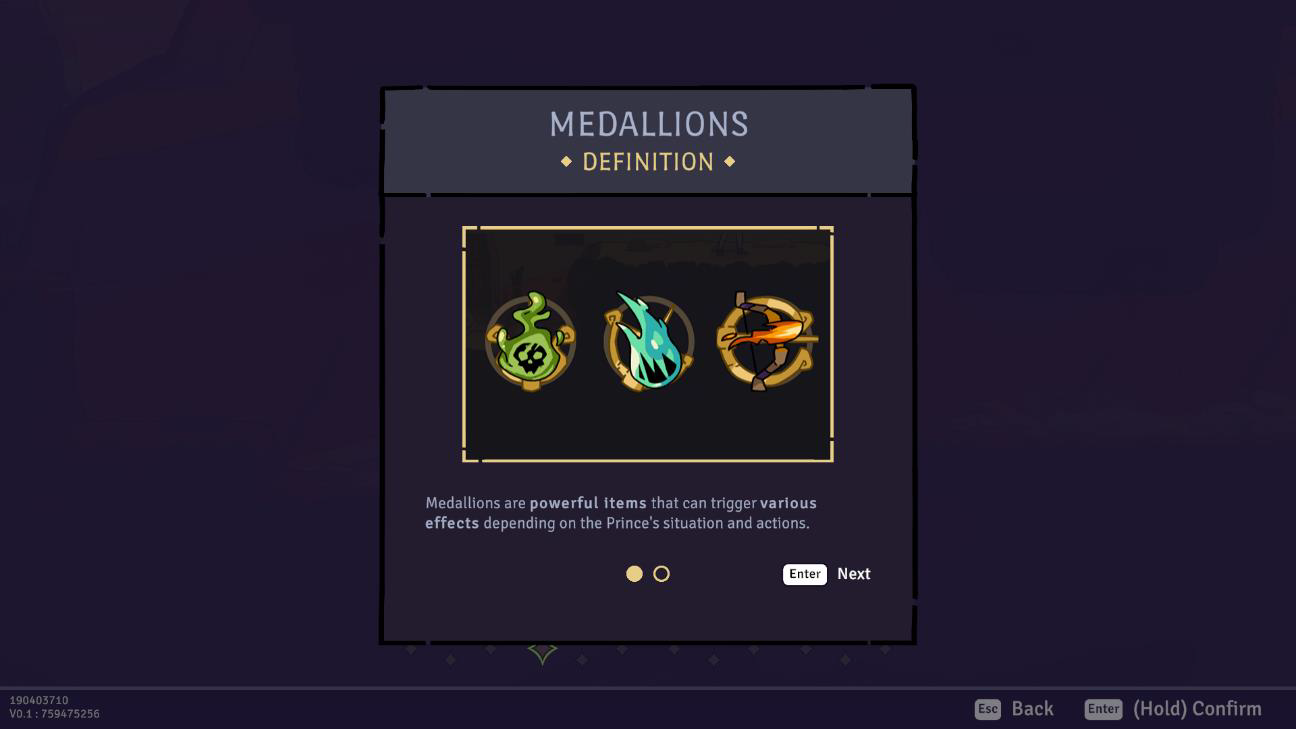Screen dimensions: 1296x729
Task: Click the Back label at the bottom
Action: point(1033,709)
